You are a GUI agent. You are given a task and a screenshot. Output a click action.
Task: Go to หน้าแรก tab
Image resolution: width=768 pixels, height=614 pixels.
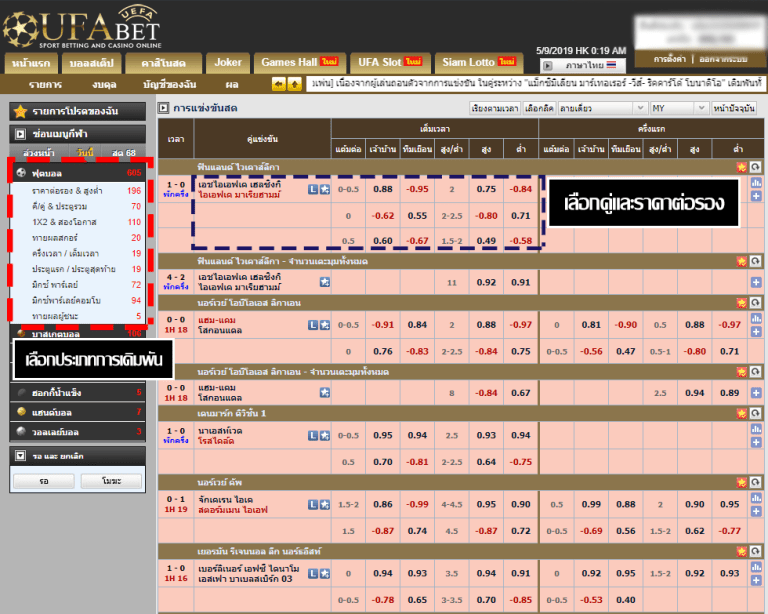(31, 63)
